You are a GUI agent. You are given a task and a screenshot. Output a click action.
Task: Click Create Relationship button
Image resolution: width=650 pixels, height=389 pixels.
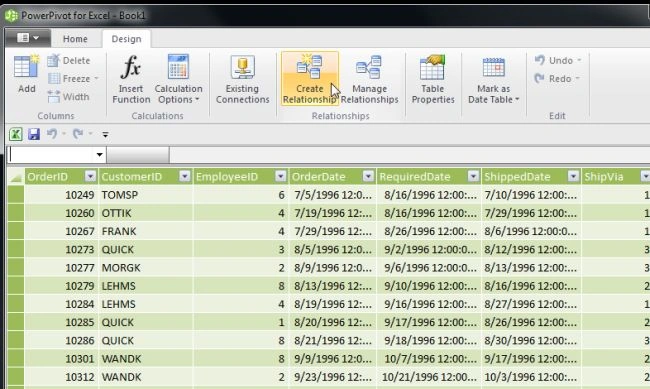point(310,79)
